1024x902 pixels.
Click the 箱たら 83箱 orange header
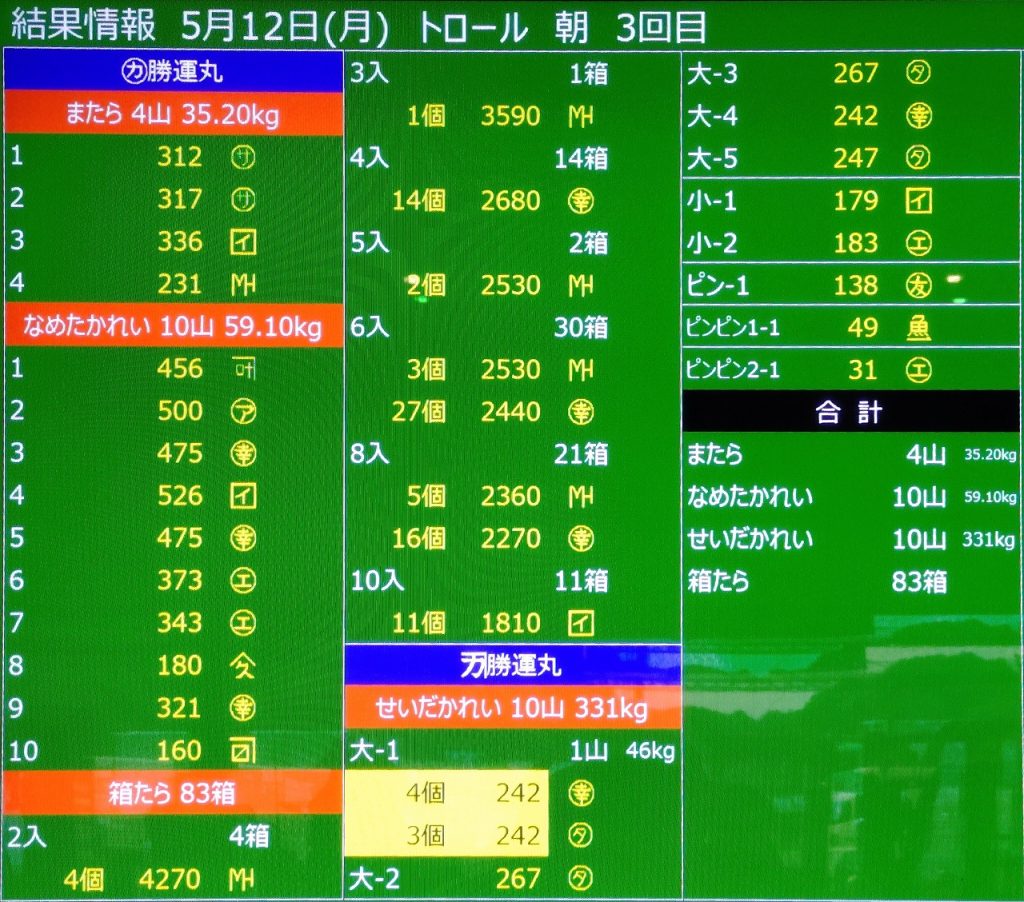tap(173, 794)
